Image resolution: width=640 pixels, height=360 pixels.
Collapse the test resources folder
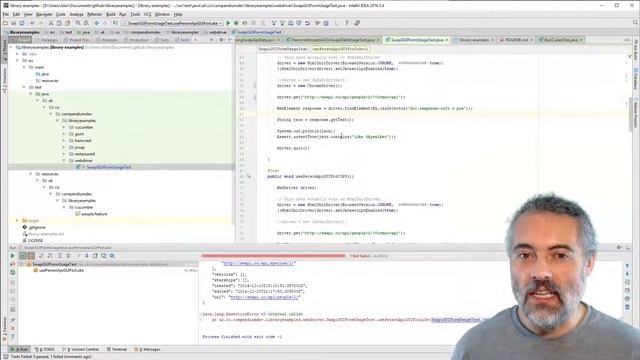pos(31,174)
